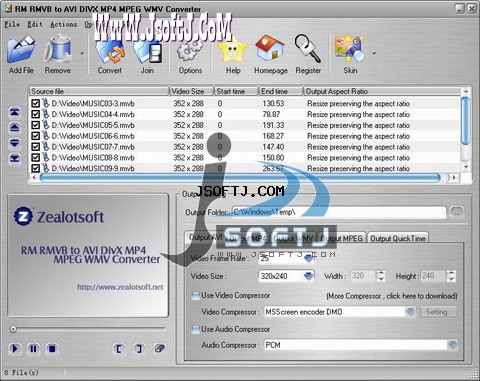Image resolution: width=480 pixels, height=381 pixels.
Task: Click the Play button in preview controls
Action: pyautogui.click(x=15, y=349)
